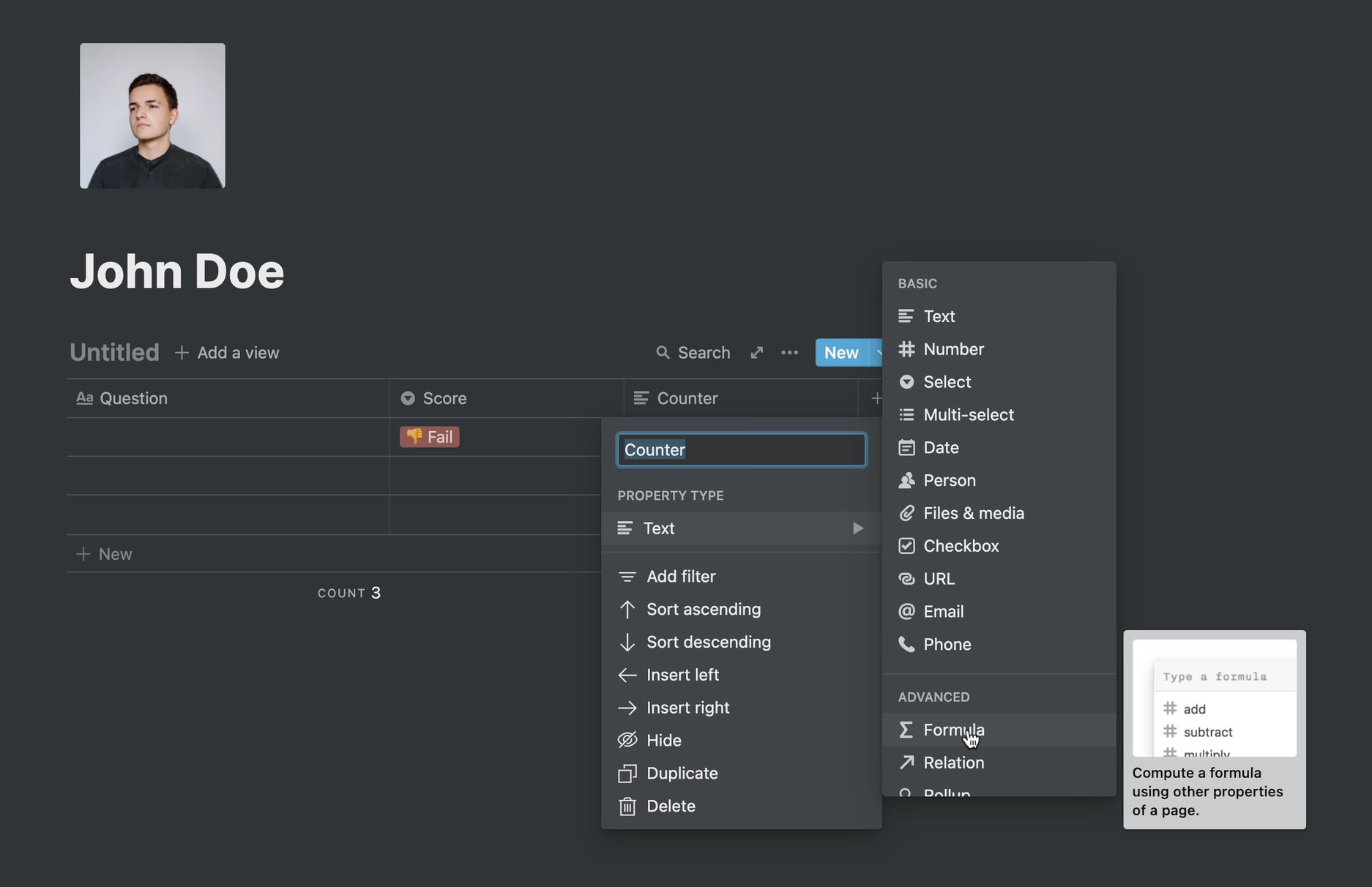
Task: Pick Text in the Basic types list
Action: [999, 316]
